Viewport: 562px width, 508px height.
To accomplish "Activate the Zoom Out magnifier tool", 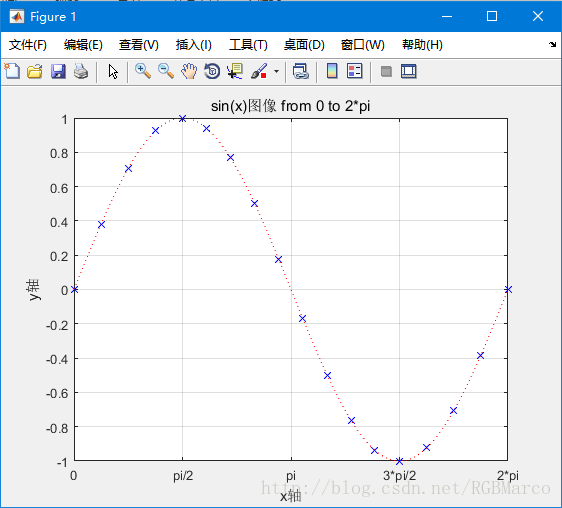I will [166, 71].
